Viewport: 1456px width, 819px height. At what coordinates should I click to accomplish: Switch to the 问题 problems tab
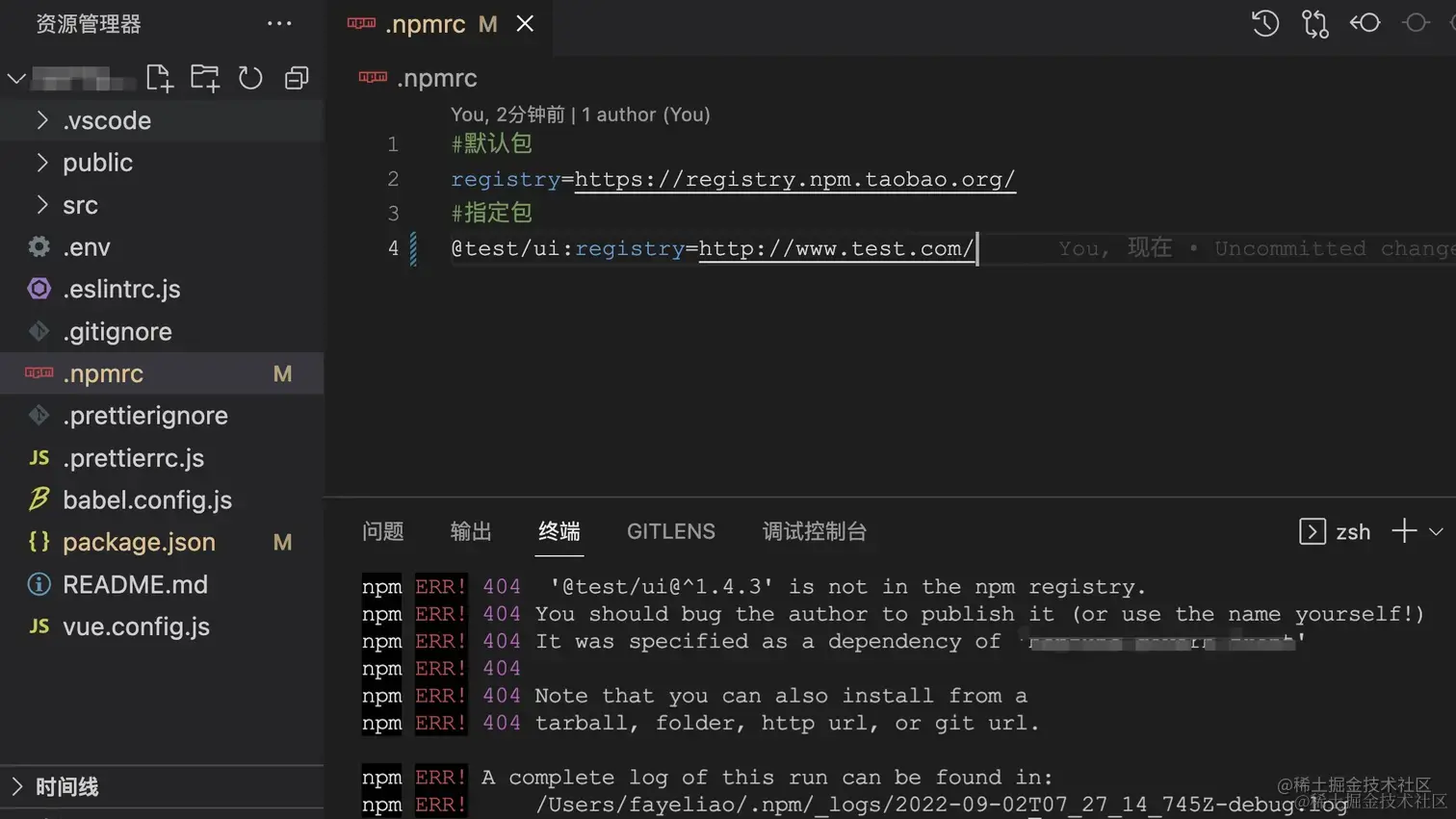[382, 531]
